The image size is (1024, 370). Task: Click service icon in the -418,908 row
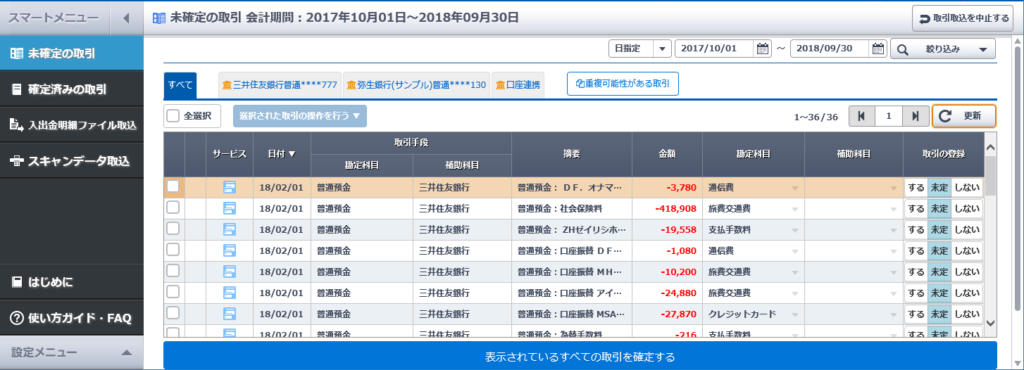(x=229, y=209)
